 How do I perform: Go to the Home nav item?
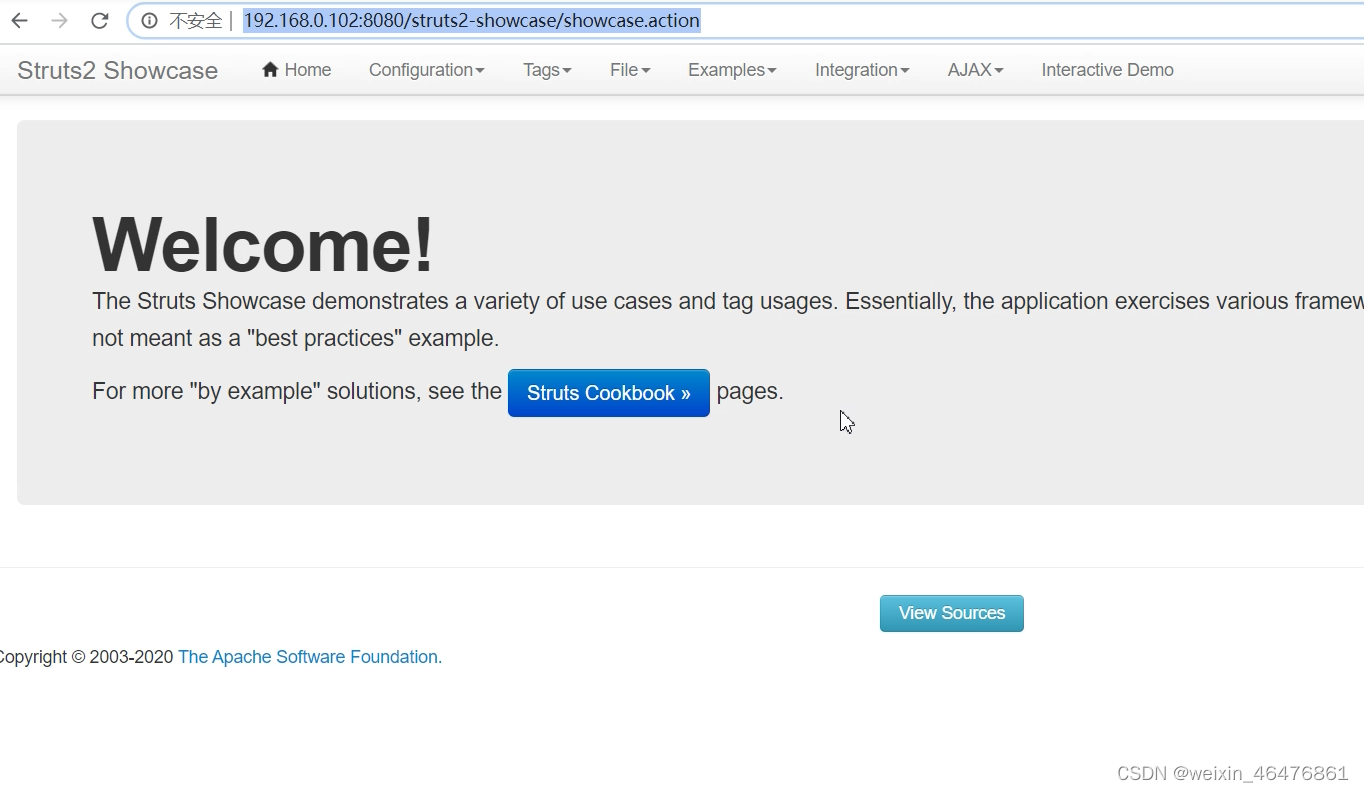pyautogui.click(x=296, y=70)
